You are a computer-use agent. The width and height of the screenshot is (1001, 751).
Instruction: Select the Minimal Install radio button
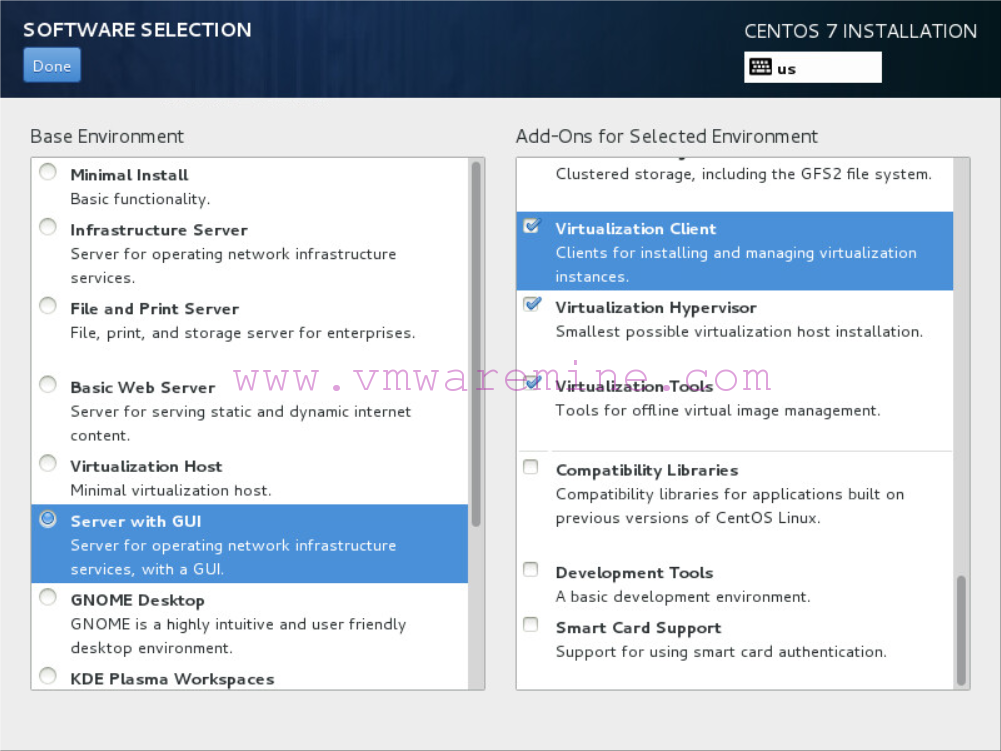pos(48,172)
